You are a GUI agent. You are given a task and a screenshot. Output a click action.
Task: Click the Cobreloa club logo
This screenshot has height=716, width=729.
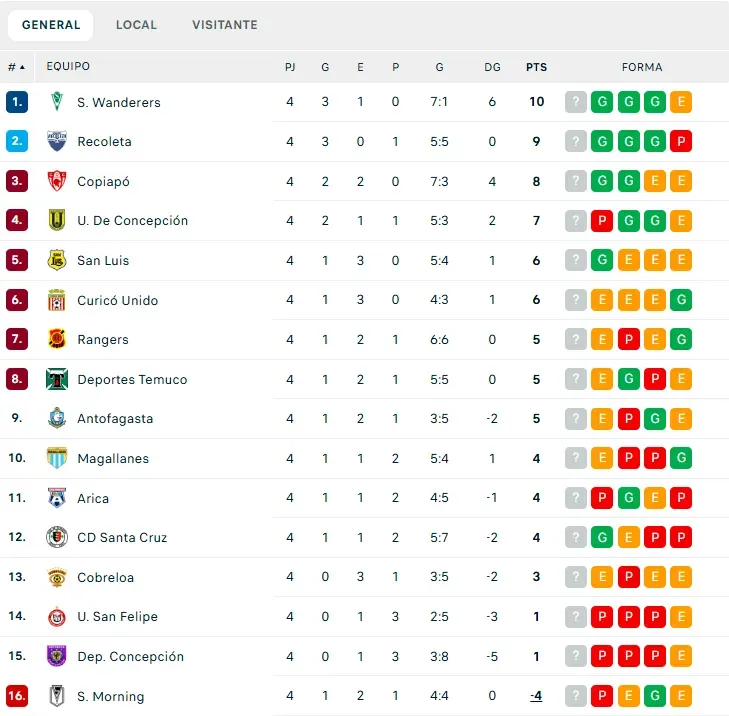point(57,577)
